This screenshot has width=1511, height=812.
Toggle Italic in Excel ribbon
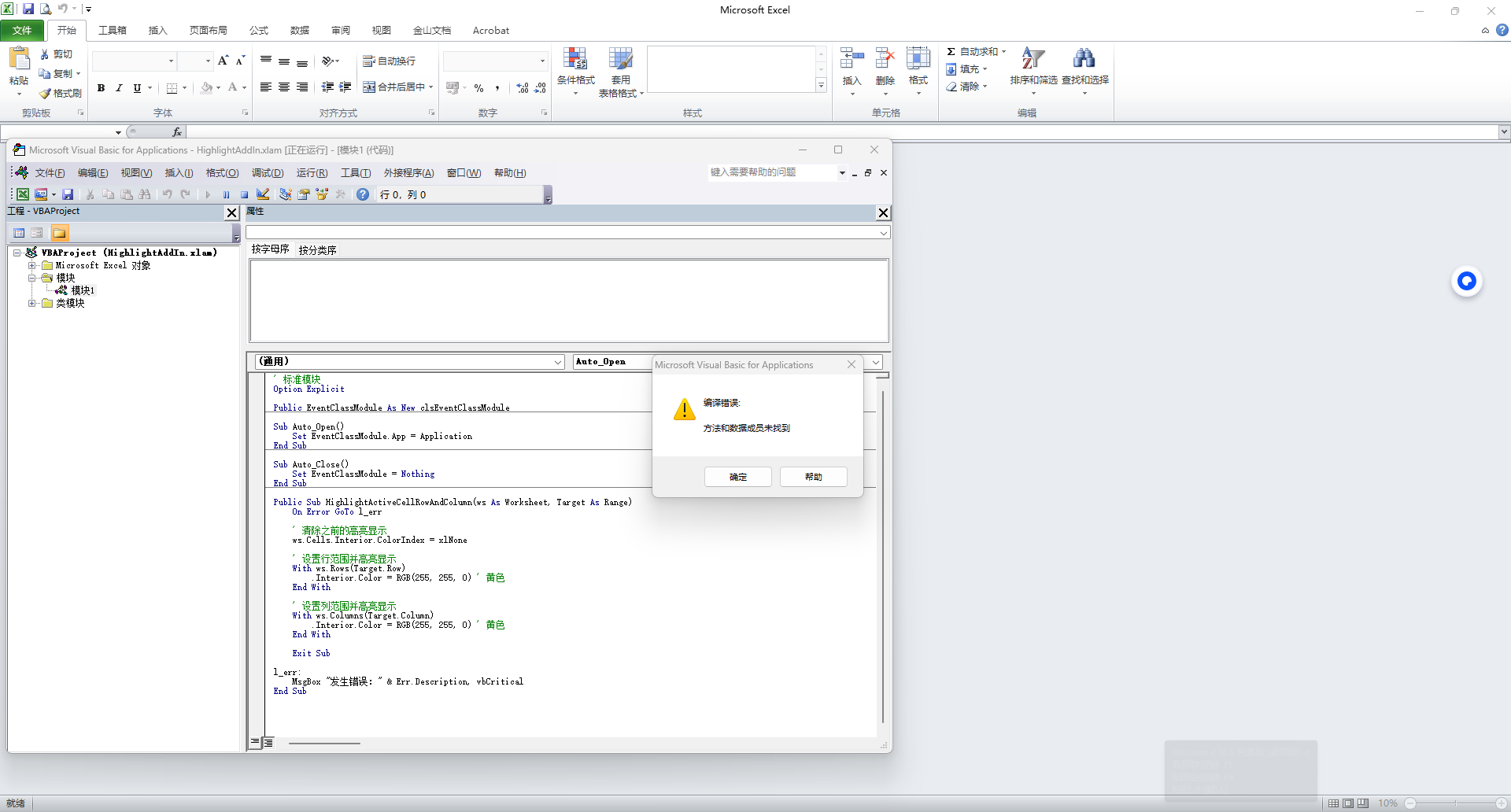119,88
